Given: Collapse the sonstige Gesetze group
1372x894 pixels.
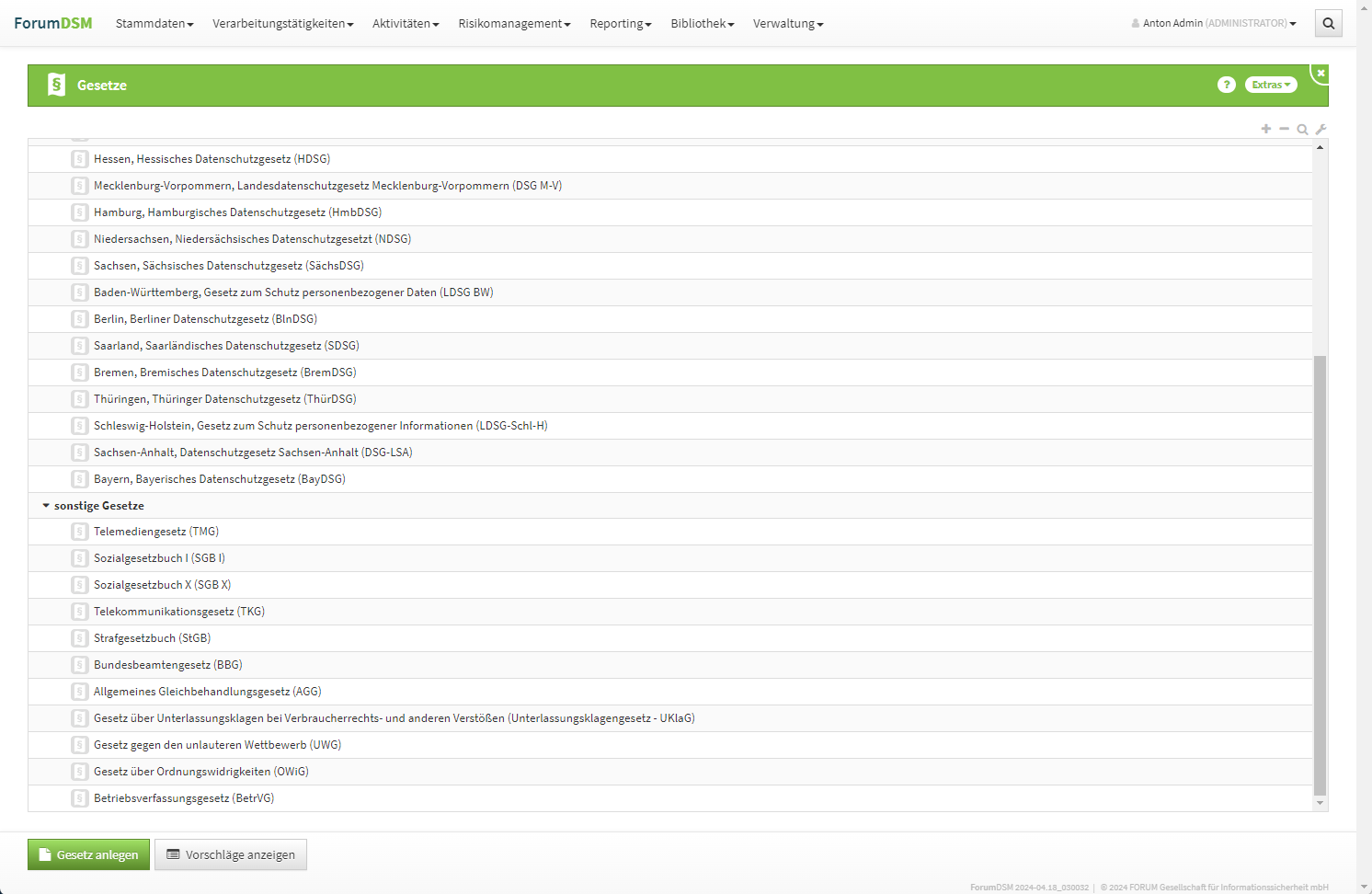Looking at the screenshot, I should [x=46, y=506].
